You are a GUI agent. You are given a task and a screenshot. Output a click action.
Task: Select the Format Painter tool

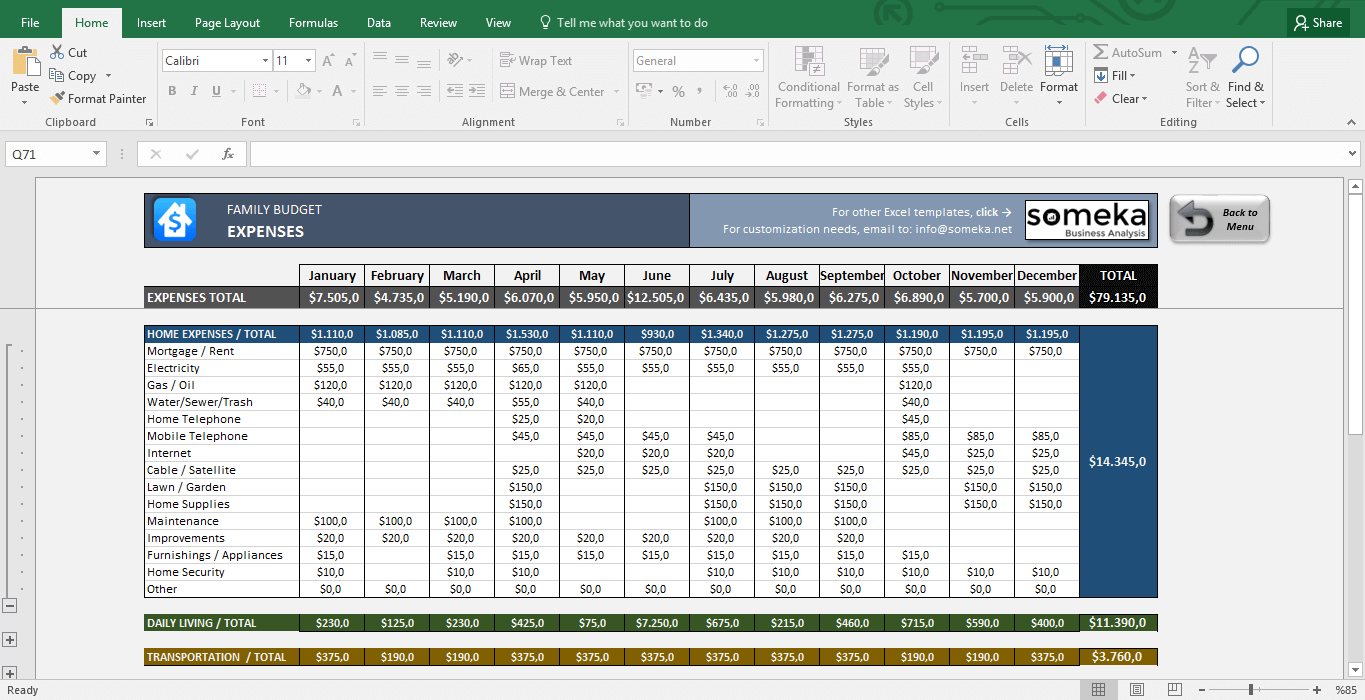click(98, 99)
